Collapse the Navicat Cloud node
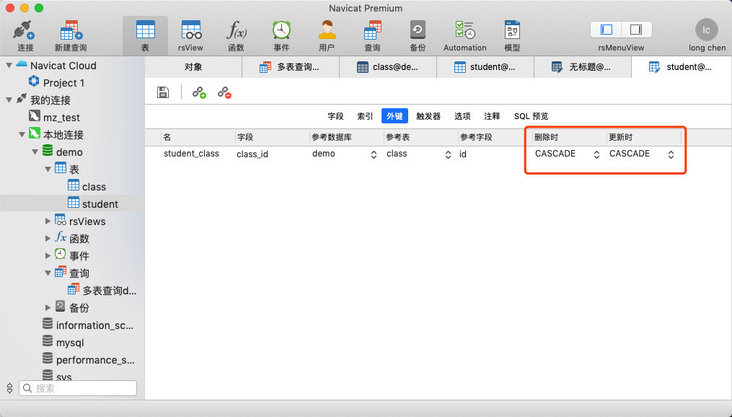 [x=9, y=66]
